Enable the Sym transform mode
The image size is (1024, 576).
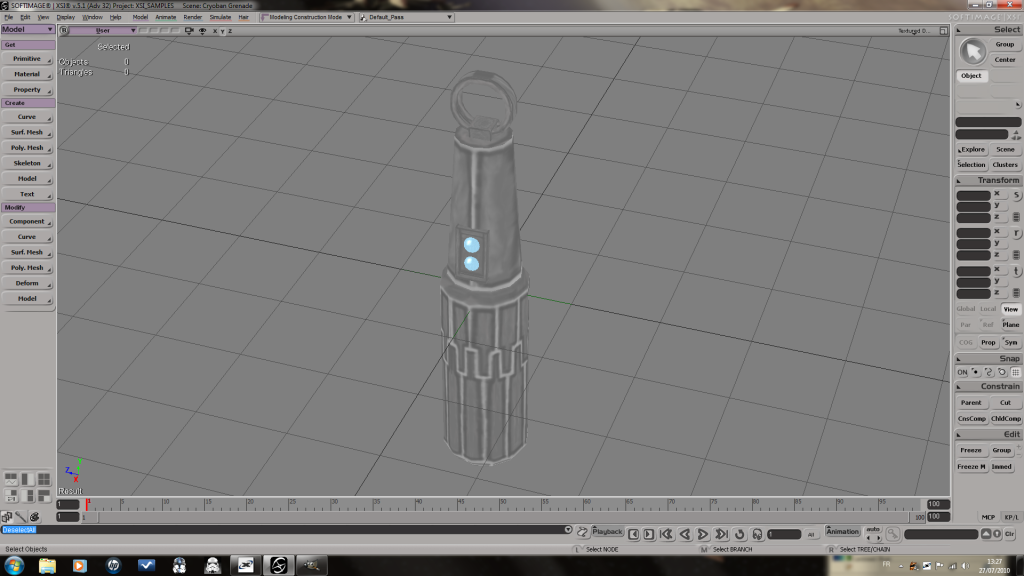tap(1011, 342)
